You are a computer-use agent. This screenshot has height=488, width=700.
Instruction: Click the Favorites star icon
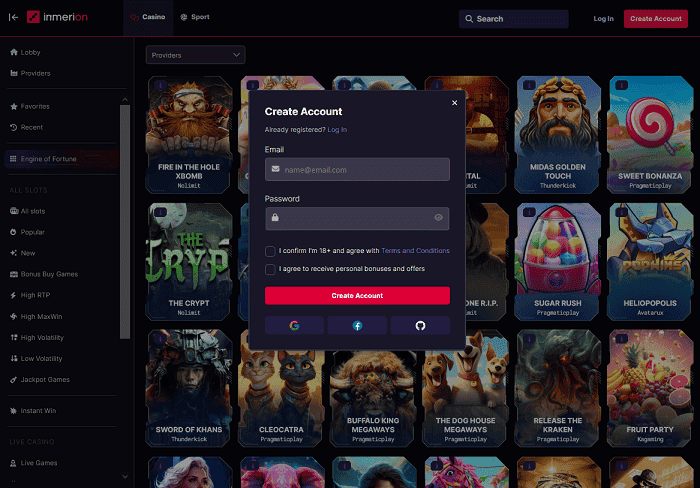point(13,106)
